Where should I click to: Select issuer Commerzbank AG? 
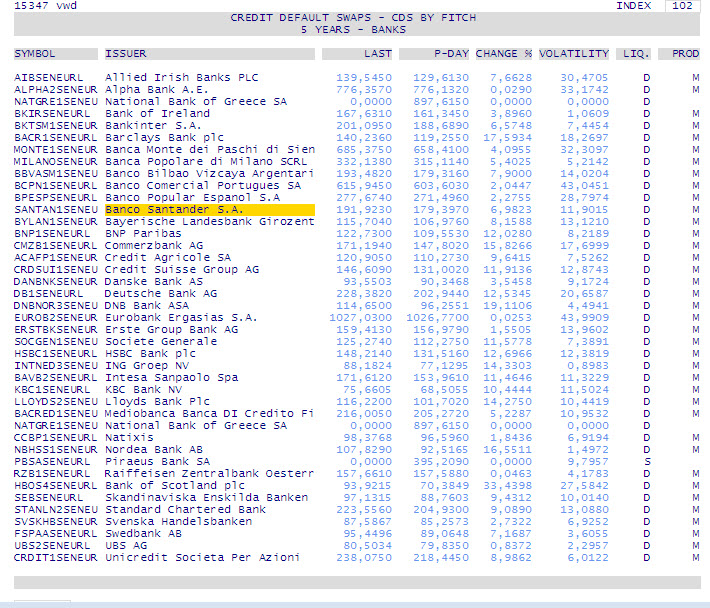[154, 245]
